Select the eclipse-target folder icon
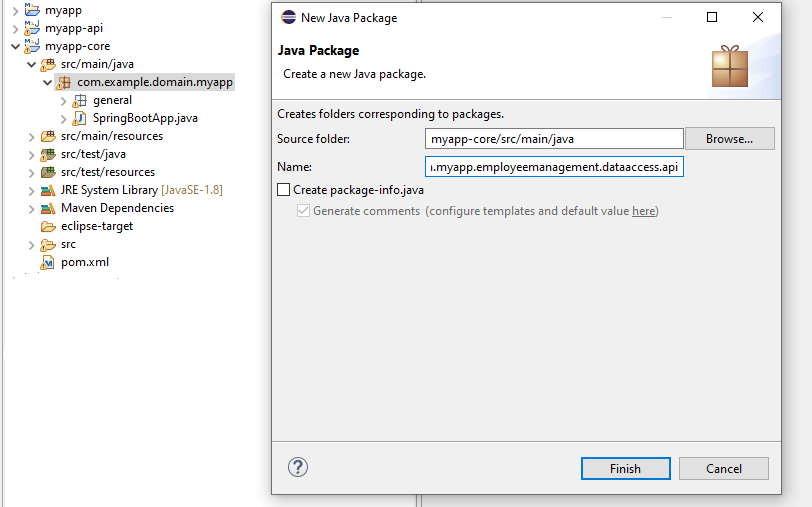 tap(48, 226)
